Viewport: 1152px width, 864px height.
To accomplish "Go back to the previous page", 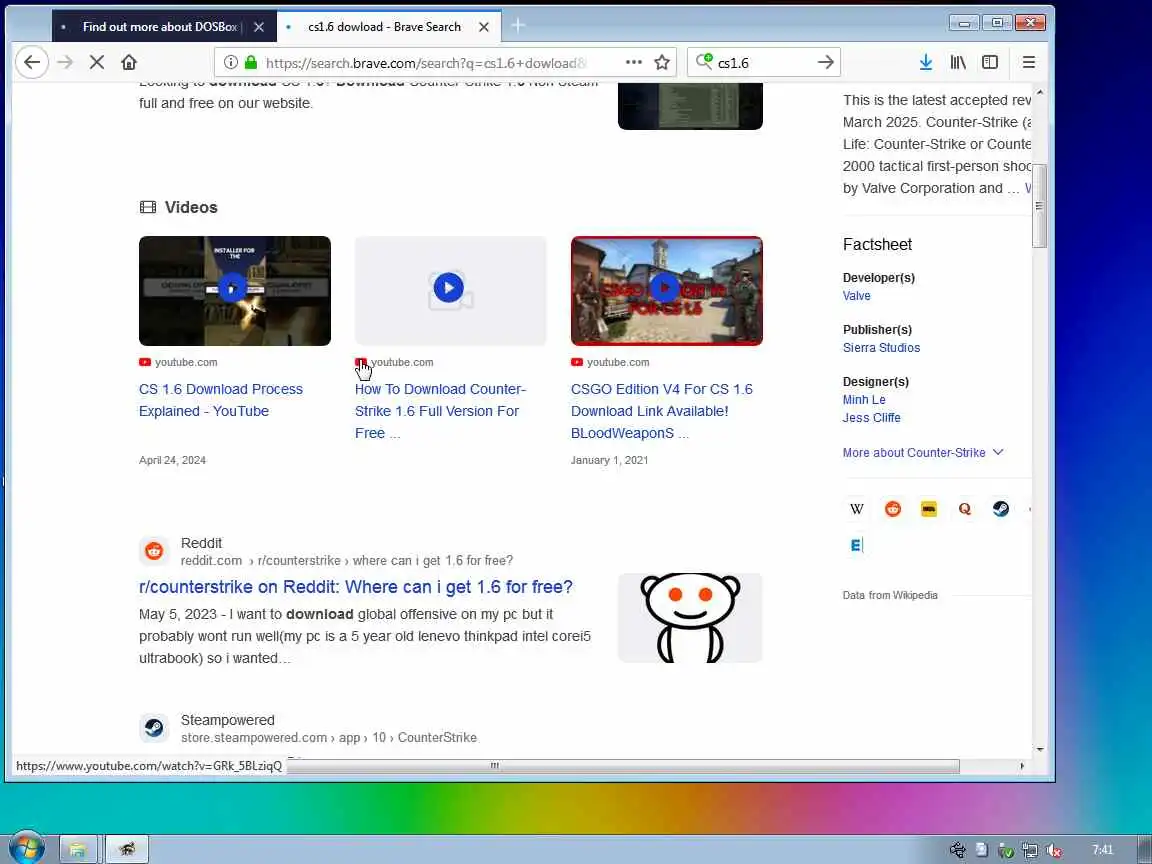I will [x=32, y=62].
